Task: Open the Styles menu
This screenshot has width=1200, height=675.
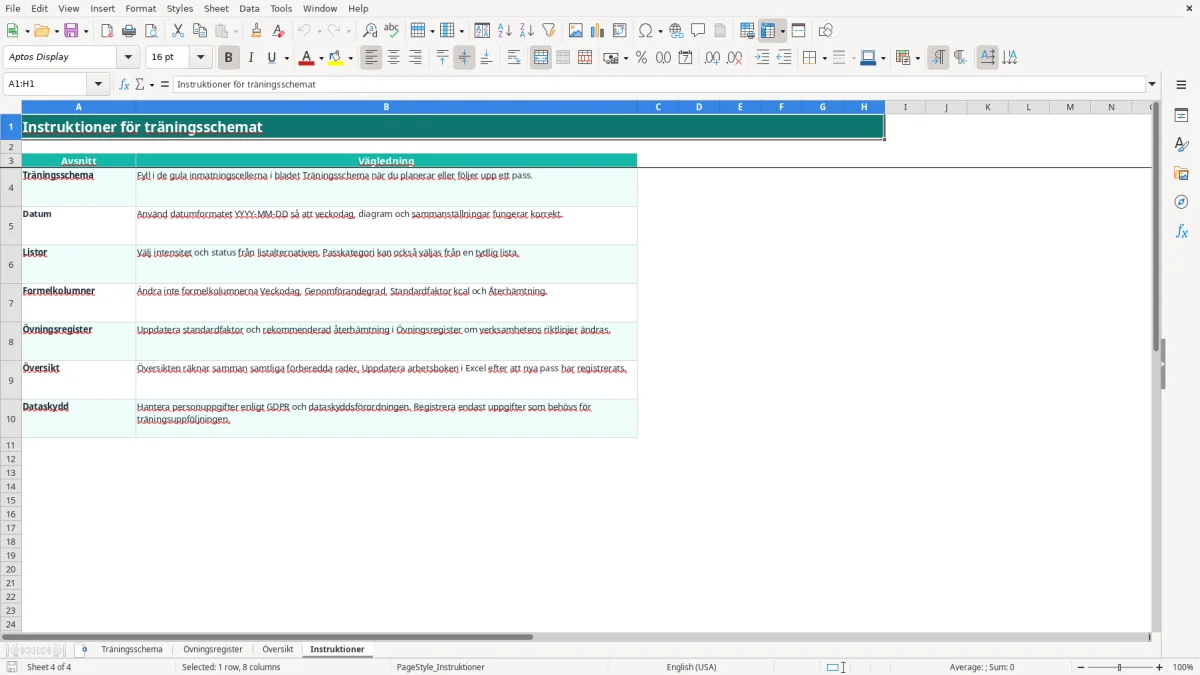Action: 180,8
